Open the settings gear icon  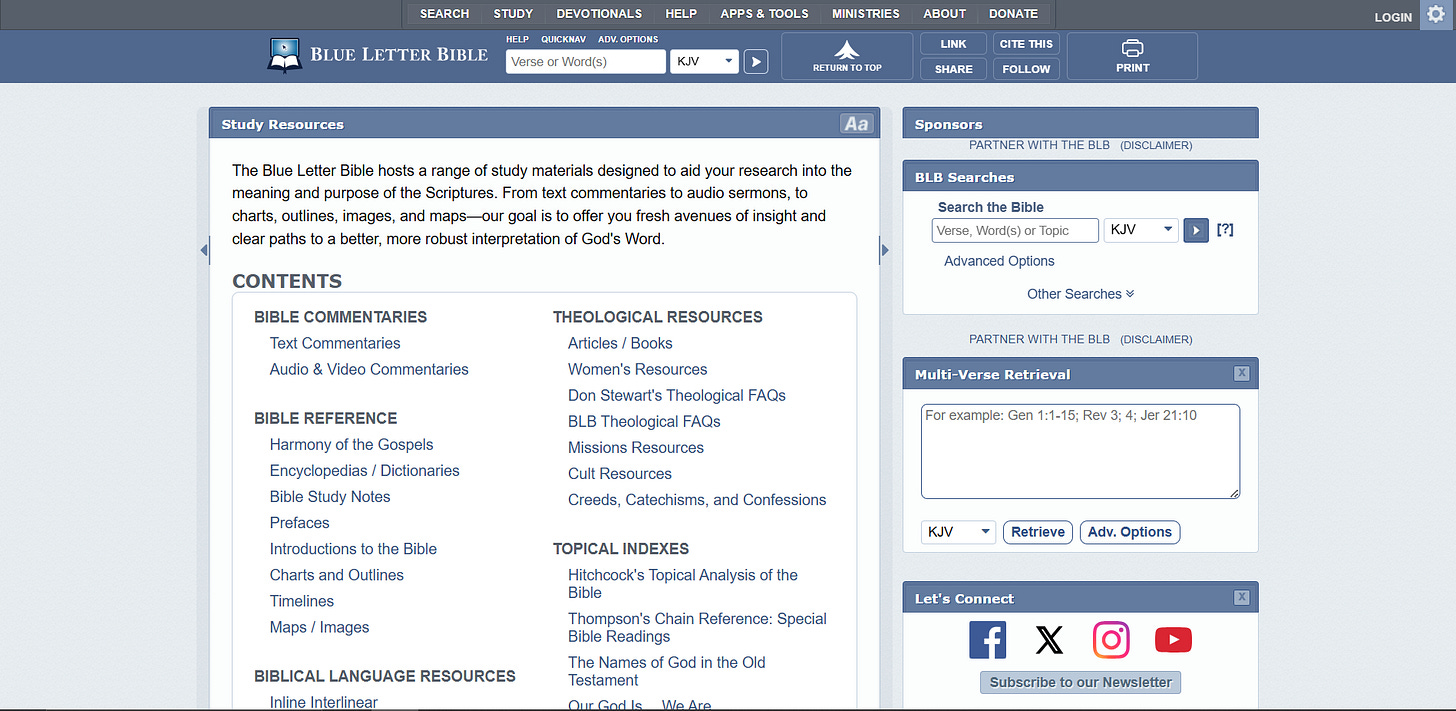point(1437,15)
